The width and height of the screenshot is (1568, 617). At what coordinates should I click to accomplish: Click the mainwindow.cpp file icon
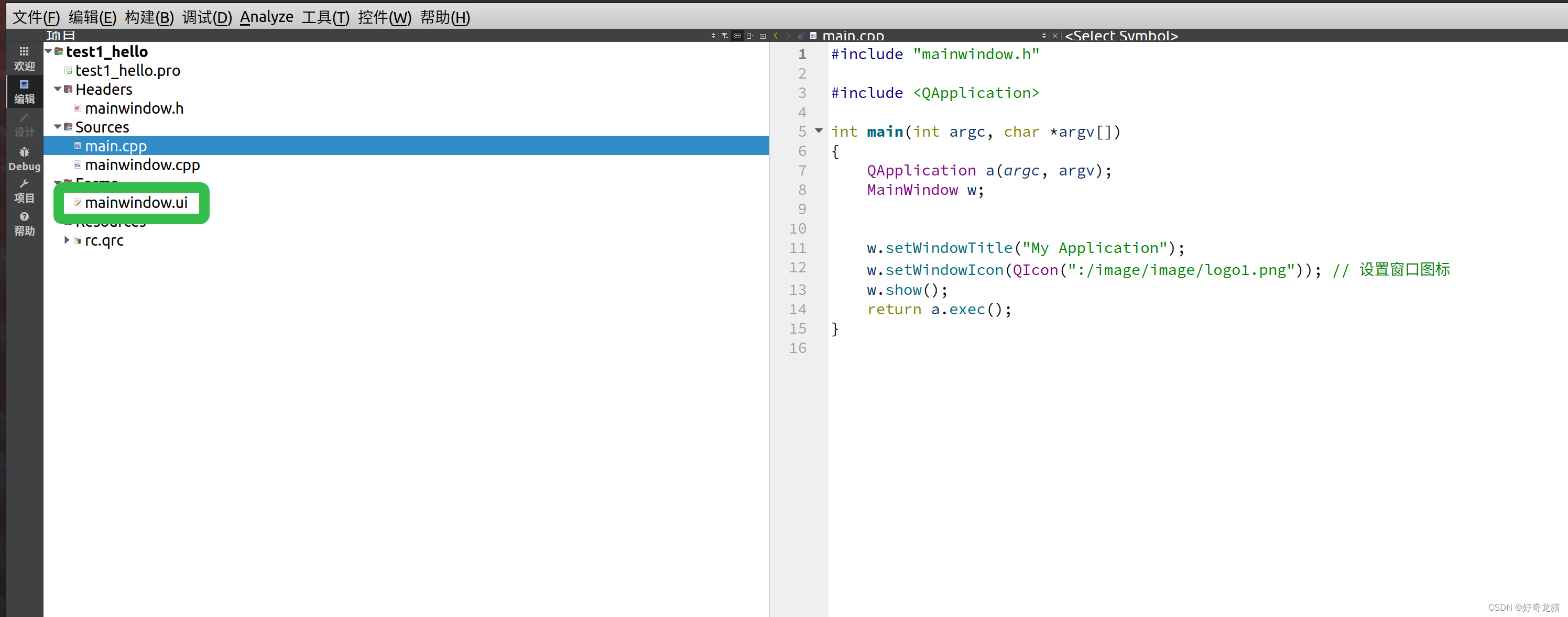[x=78, y=165]
